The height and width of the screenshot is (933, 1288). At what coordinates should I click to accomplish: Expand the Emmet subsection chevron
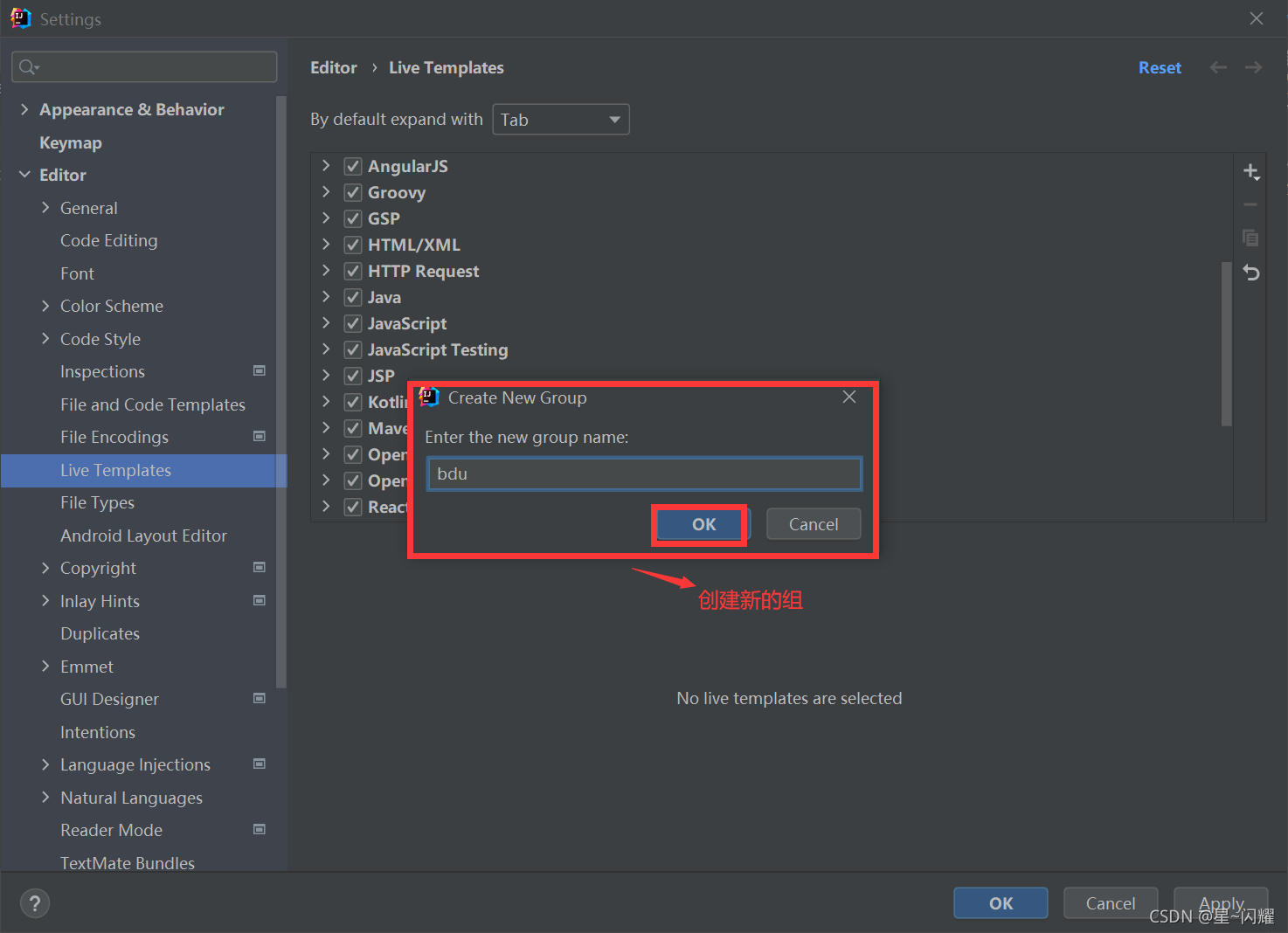pyautogui.click(x=45, y=666)
